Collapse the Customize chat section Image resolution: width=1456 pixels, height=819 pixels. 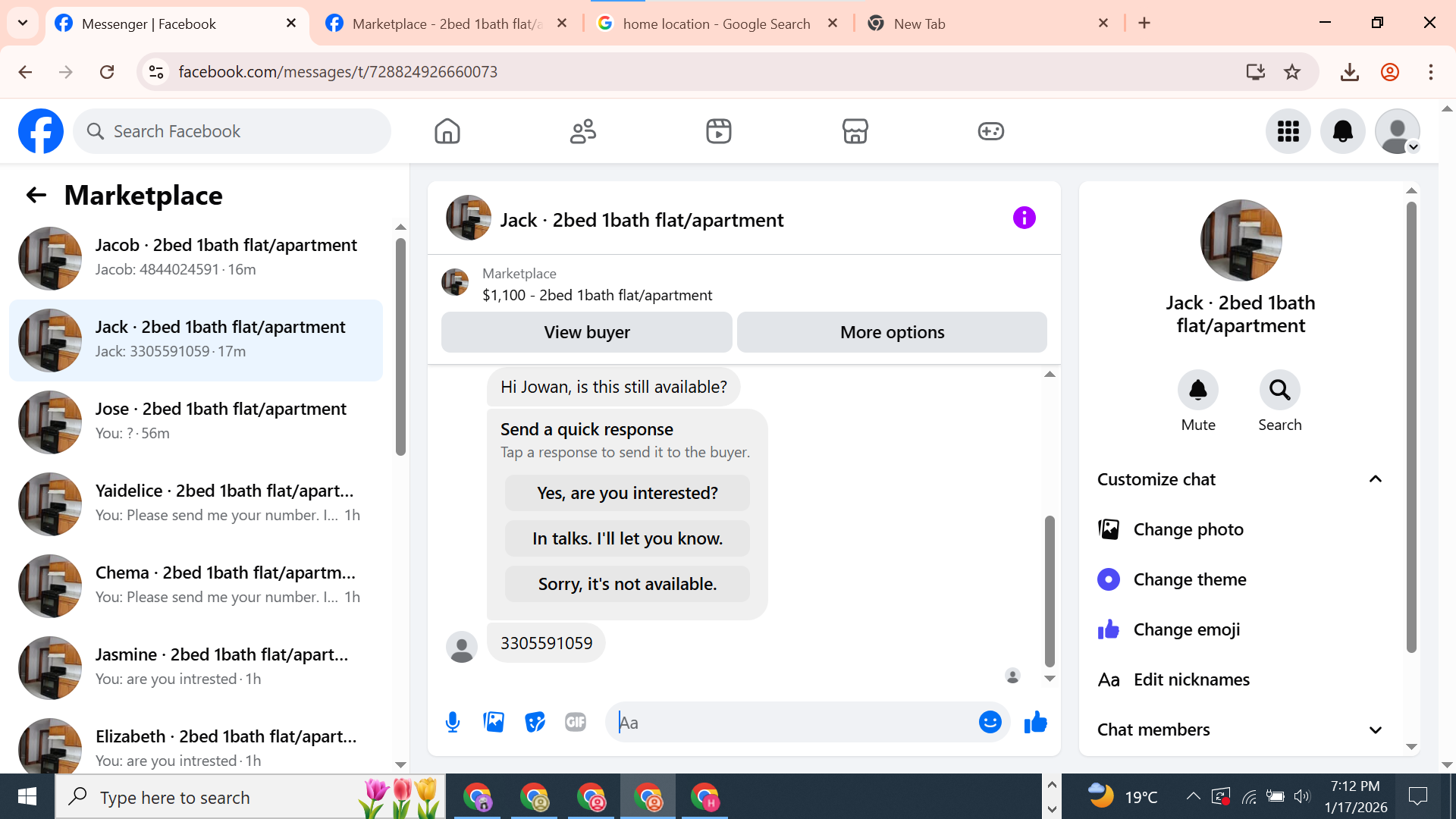tap(1375, 479)
